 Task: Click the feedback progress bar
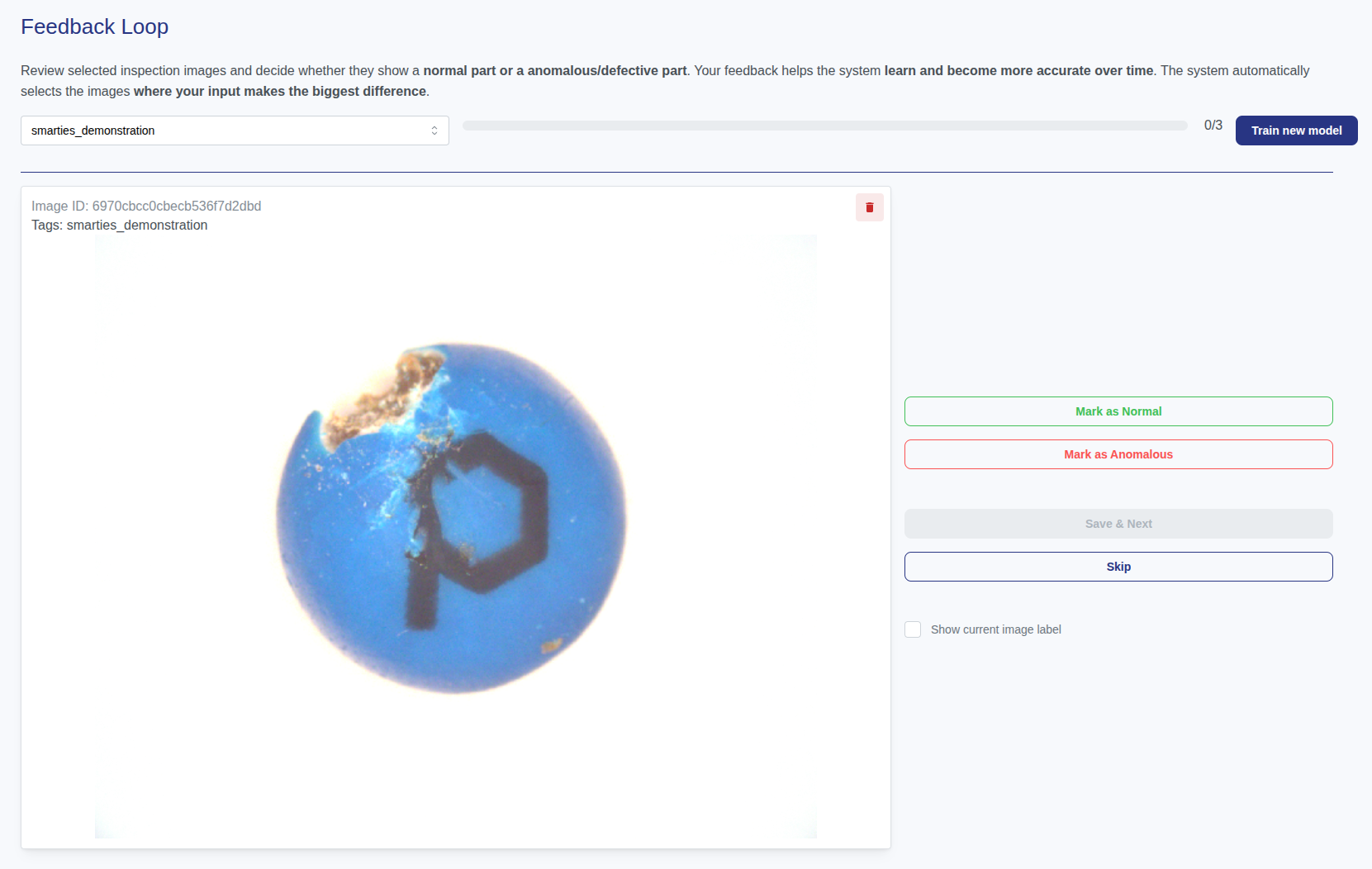(x=824, y=126)
